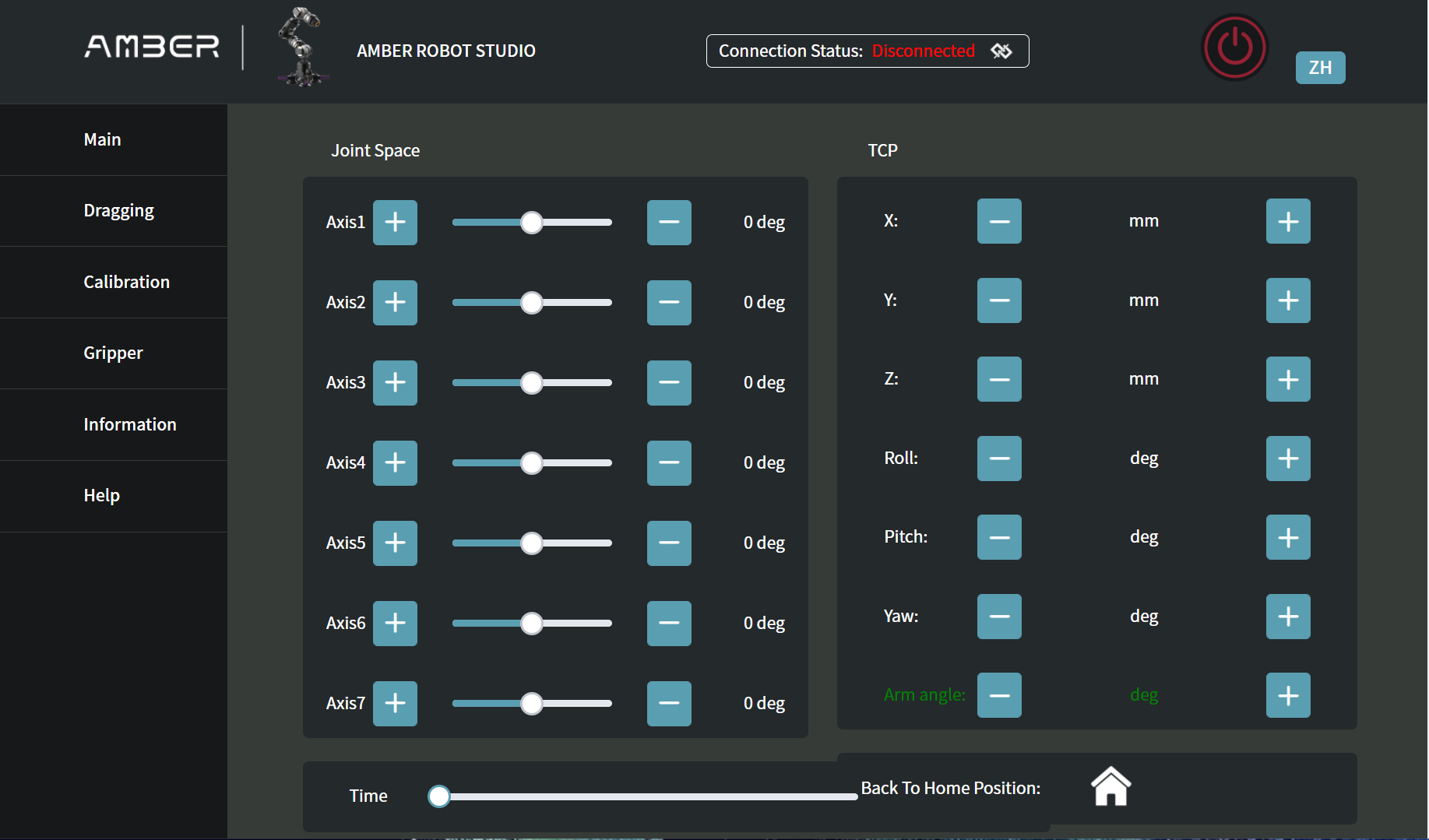Decrease Axis3 using the minus icon

pyautogui.click(x=669, y=383)
